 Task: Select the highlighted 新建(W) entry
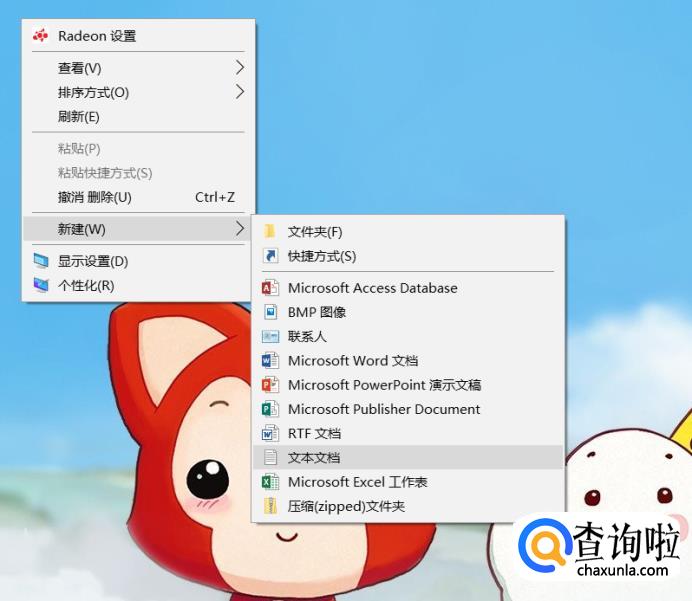[x=138, y=229]
